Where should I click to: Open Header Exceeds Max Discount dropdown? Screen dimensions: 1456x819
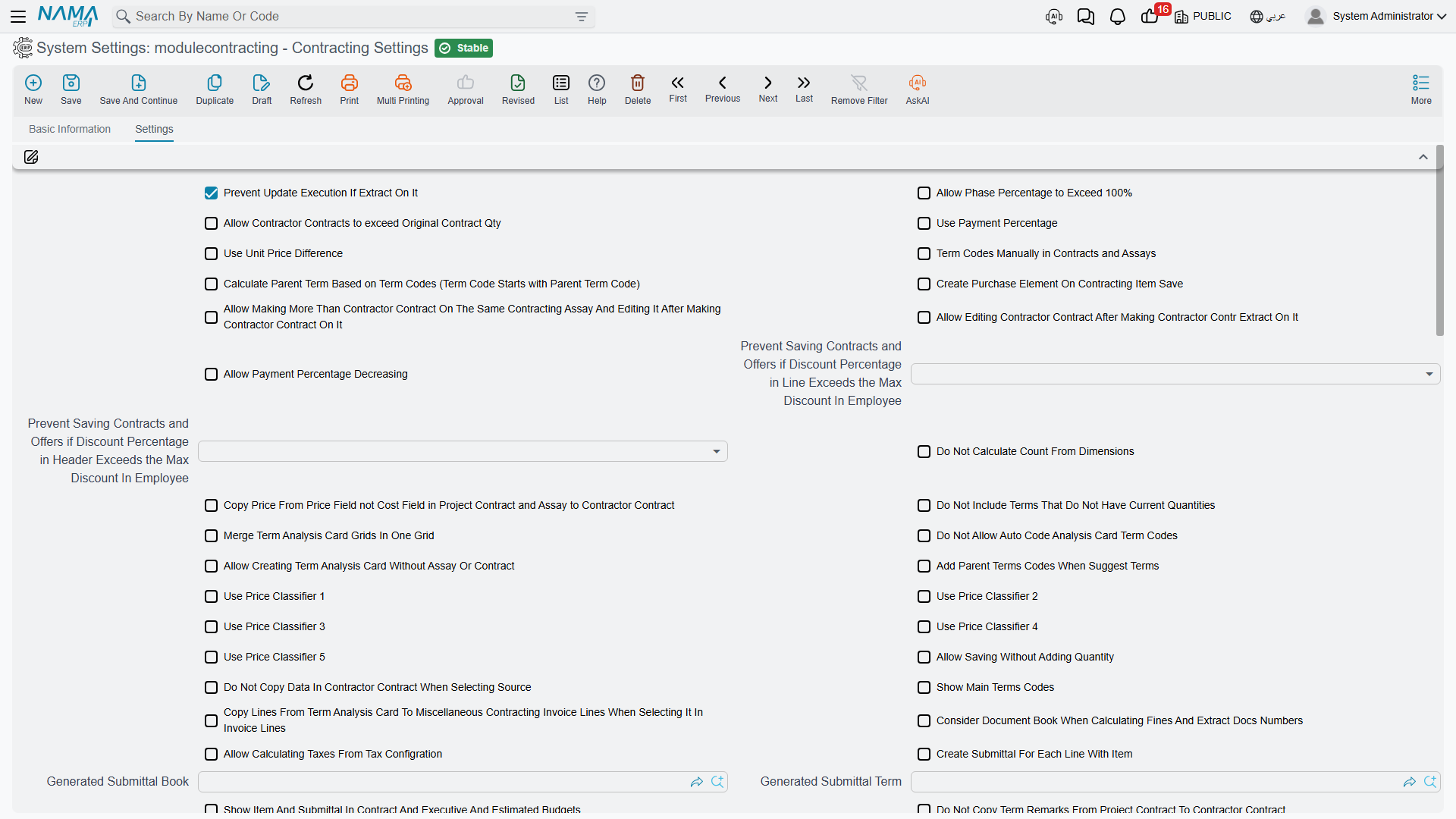[x=463, y=451]
